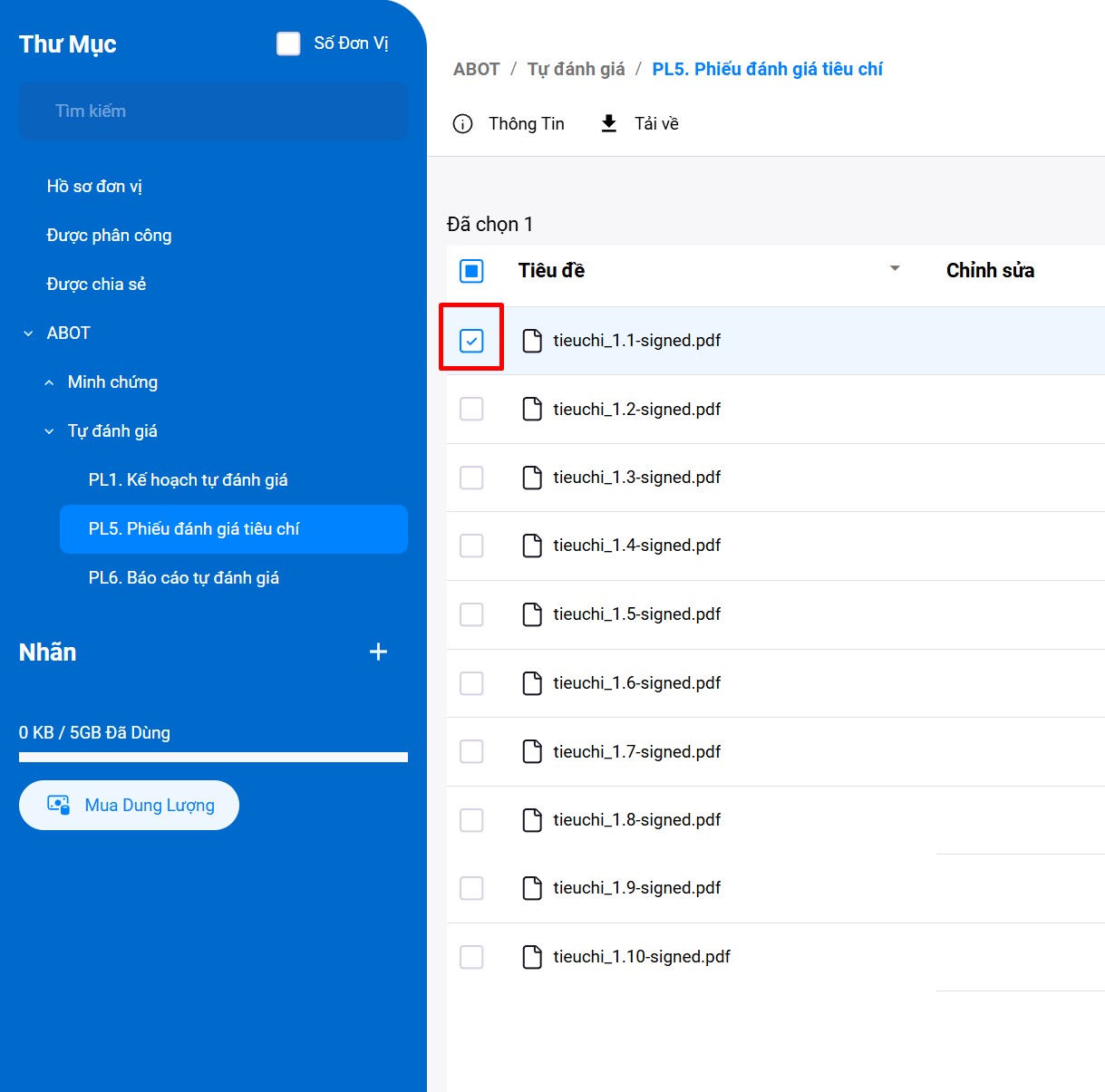Expand the Minh chứng folder chevron
Screen dimensions: 1105x1092
pos(49,382)
